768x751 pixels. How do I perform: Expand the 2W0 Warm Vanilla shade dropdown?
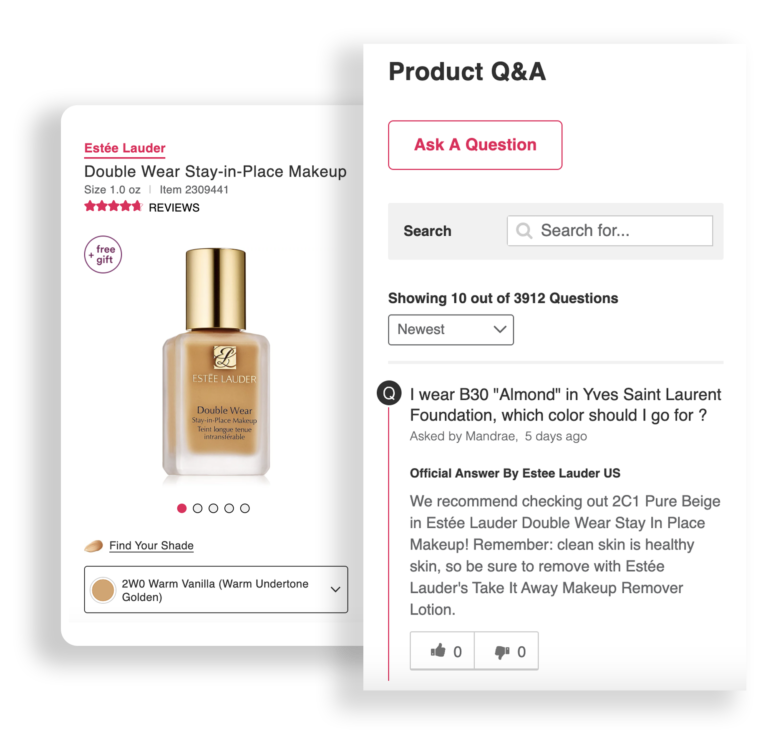pos(216,589)
